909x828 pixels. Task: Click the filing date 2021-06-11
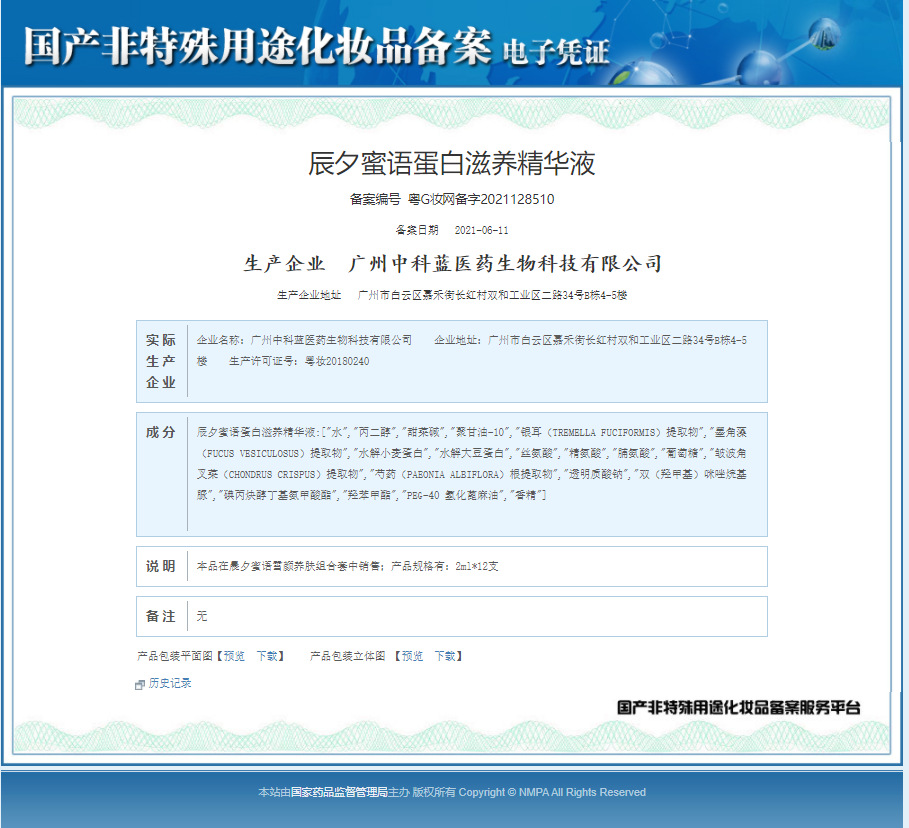[482, 230]
